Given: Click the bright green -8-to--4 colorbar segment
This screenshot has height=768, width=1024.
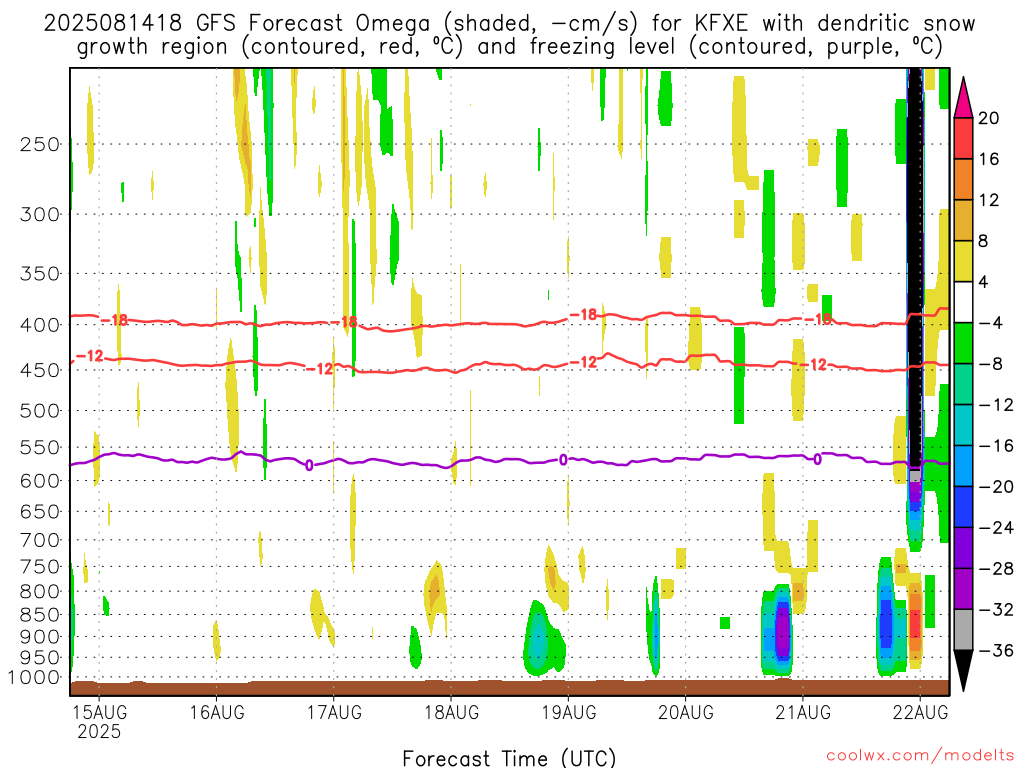Looking at the screenshot, I should 963,344.
